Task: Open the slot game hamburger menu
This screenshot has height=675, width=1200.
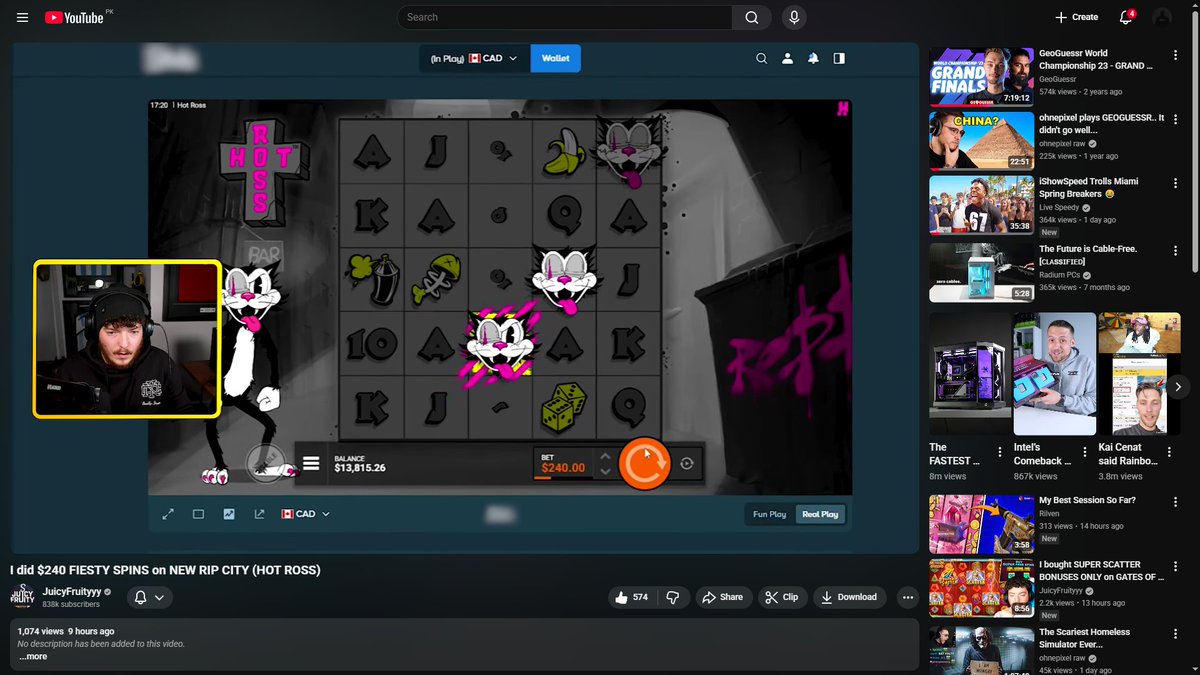Action: coord(311,464)
